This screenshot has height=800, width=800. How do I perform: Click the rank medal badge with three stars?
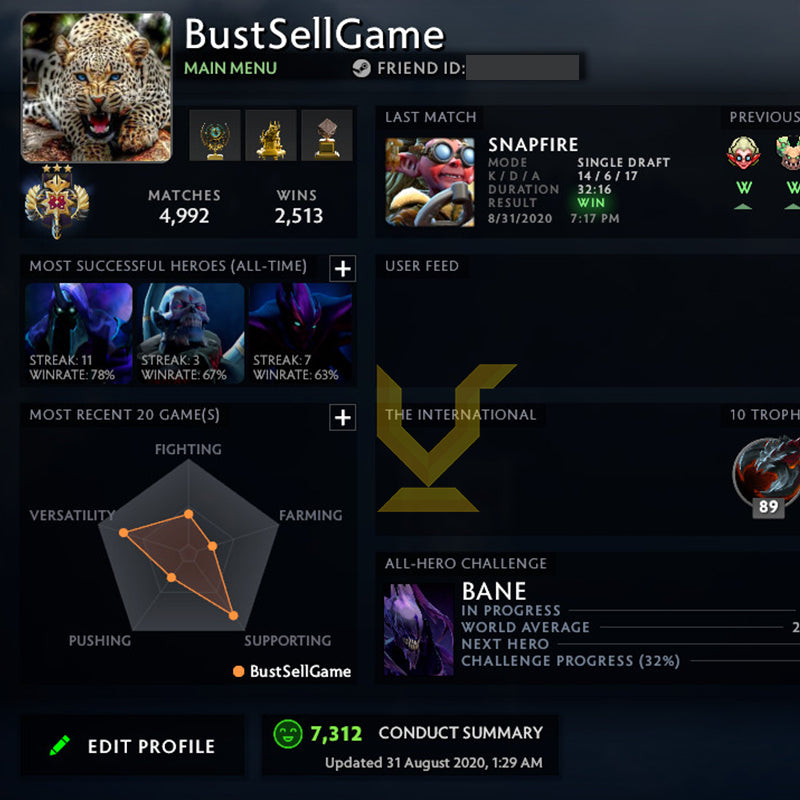[x=57, y=201]
